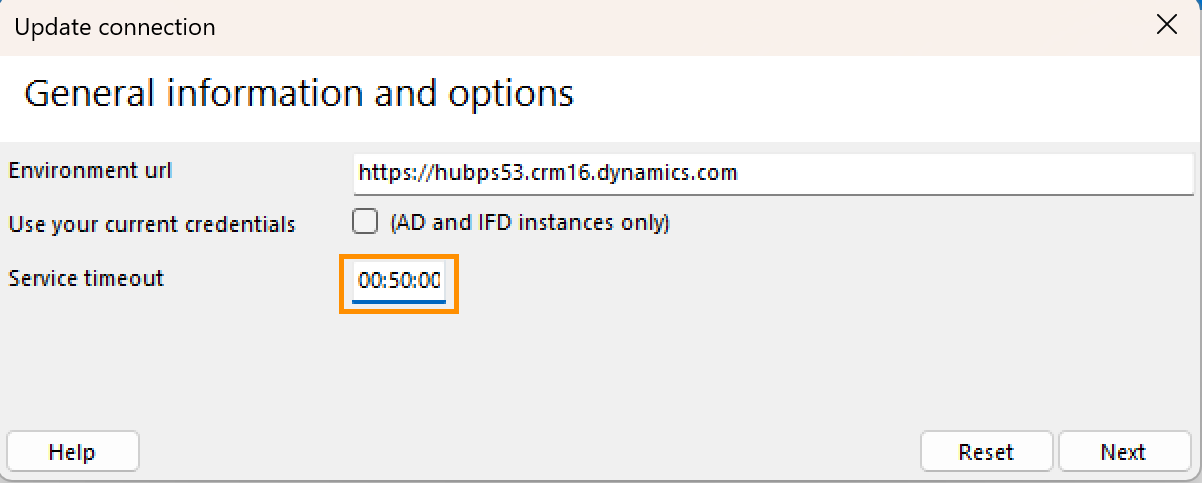Select the hours segment of Service timeout
This screenshot has height=483, width=1202.
point(368,282)
